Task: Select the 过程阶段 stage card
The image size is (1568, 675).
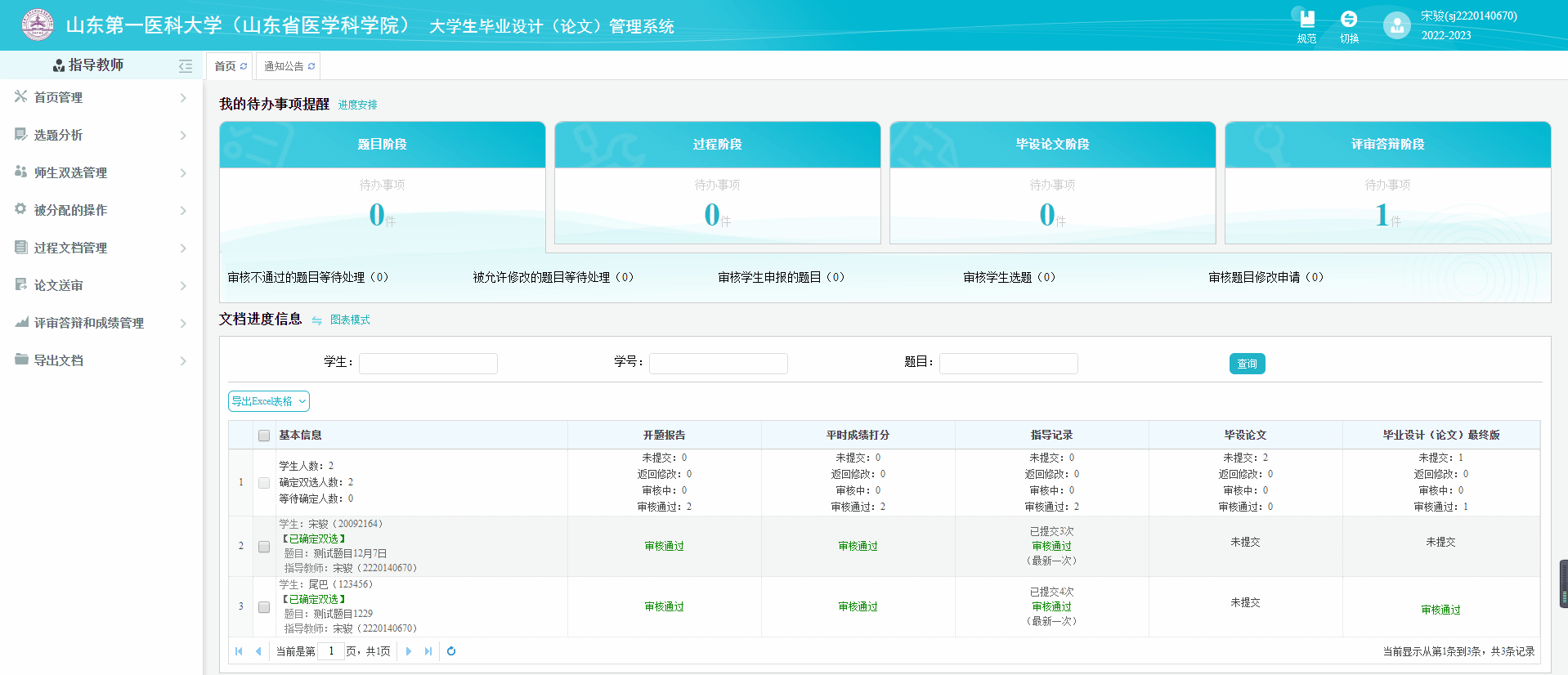Action: click(718, 183)
